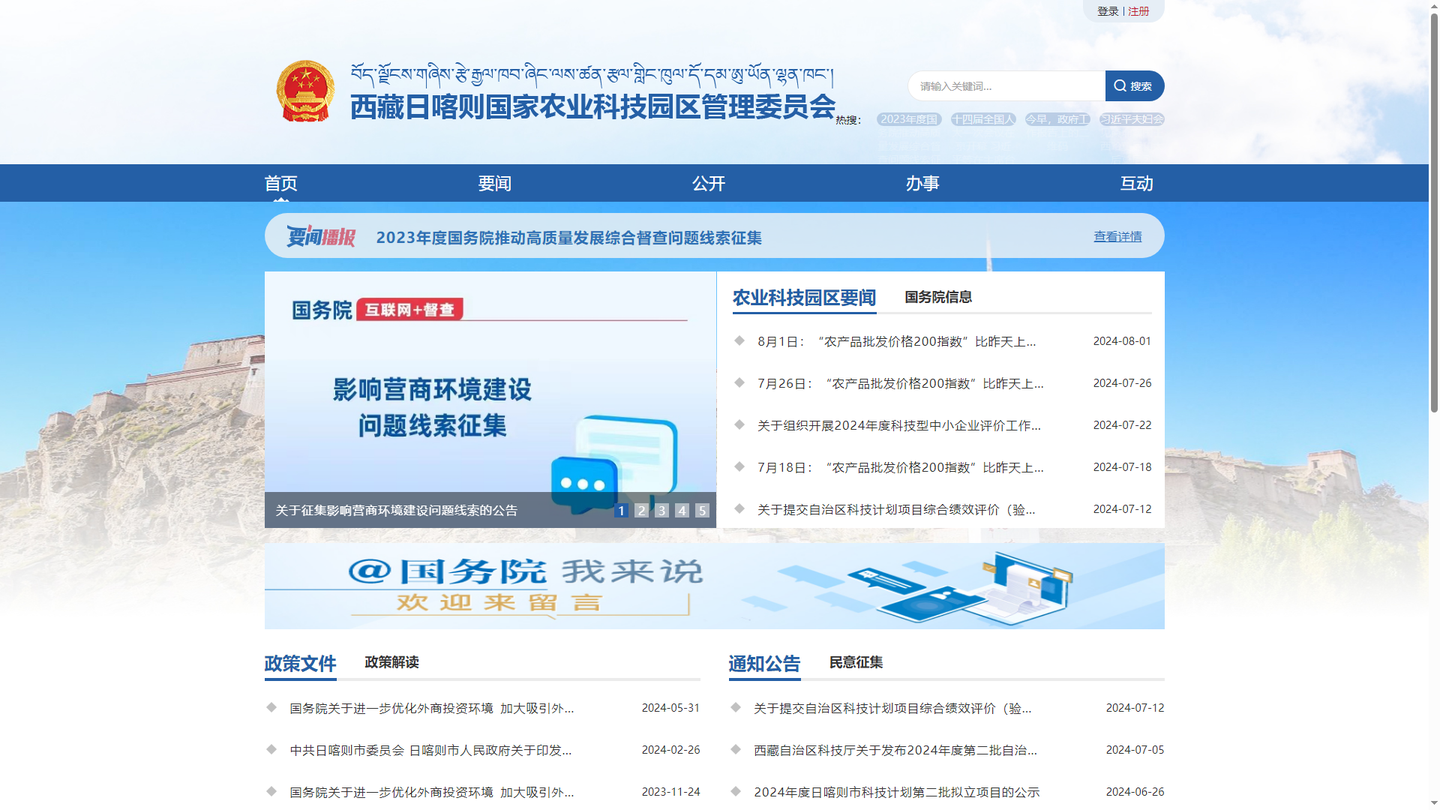This screenshot has height=810, width=1440.
Task: Open the 办事 navigation menu item
Action: [x=923, y=183]
